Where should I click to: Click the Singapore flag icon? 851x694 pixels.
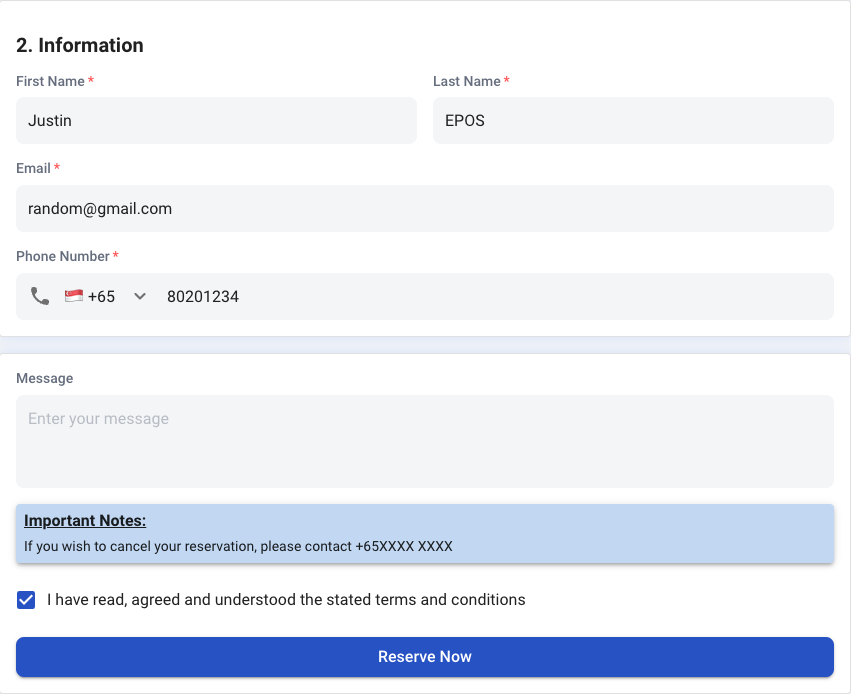pyautogui.click(x=74, y=296)
